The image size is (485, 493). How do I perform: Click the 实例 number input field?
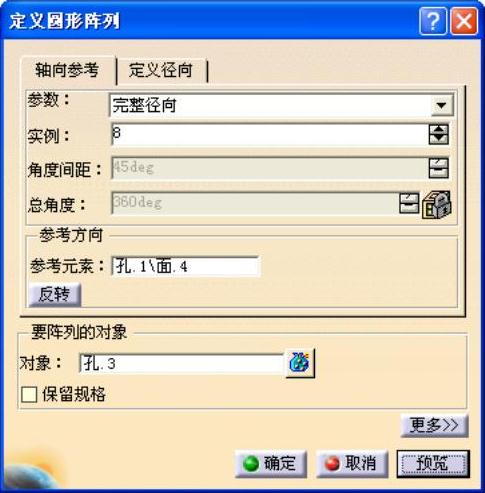(x=270, y=134)
